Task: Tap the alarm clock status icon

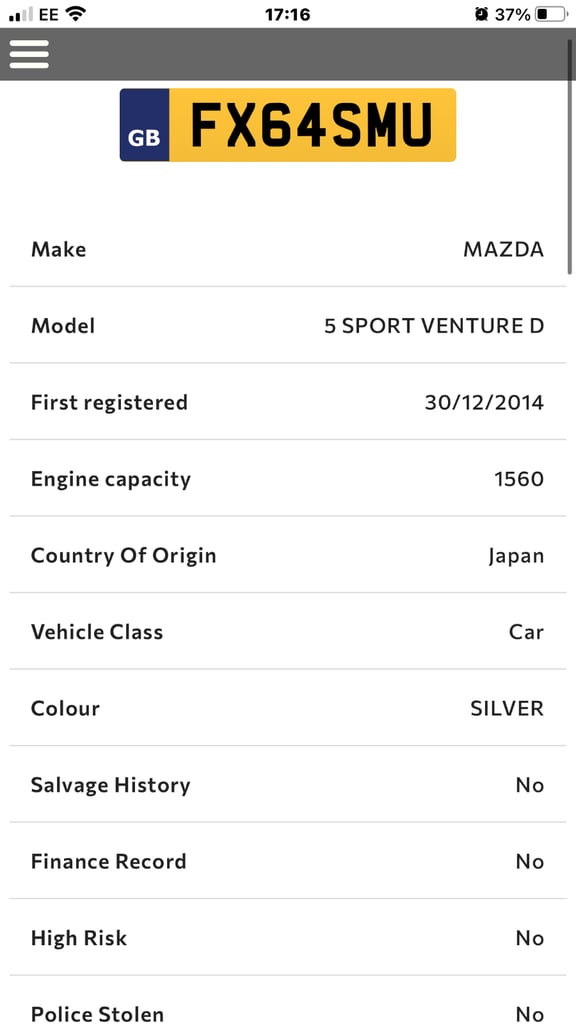Action: click(x=481, y=14)
